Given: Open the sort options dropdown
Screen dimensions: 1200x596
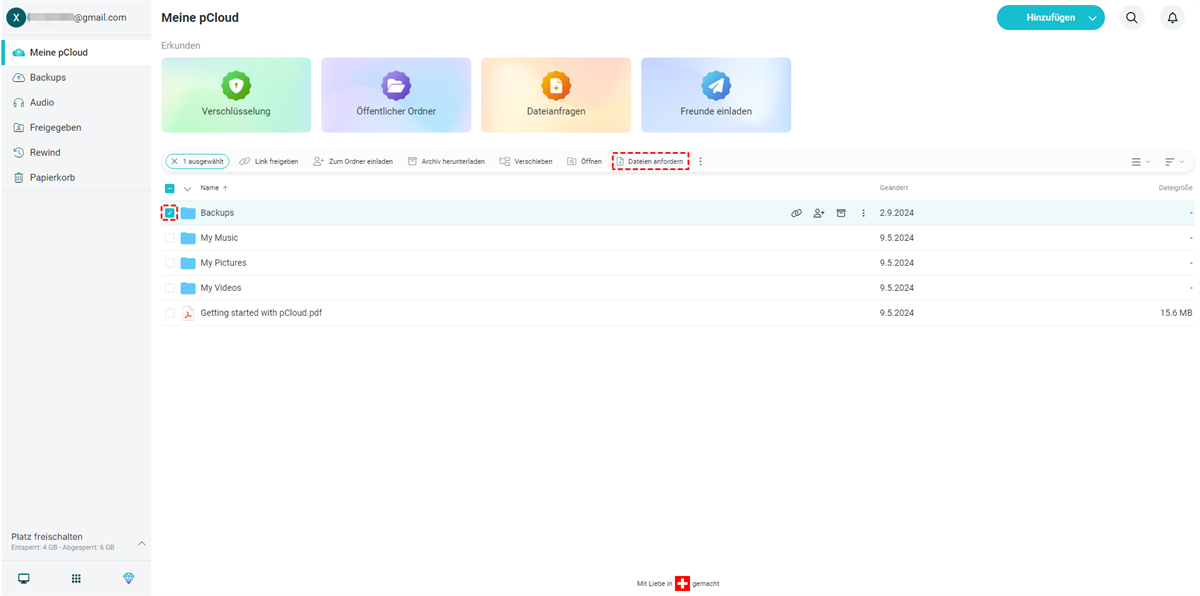Looking at the screenshot, I should 1174,161.
